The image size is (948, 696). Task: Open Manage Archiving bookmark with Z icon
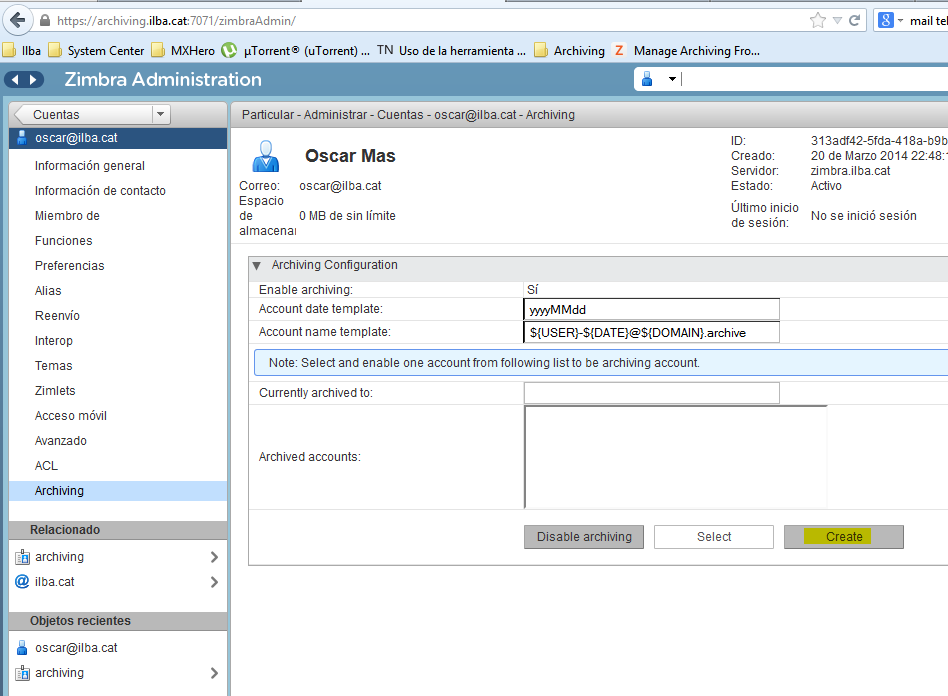[686, 51]
